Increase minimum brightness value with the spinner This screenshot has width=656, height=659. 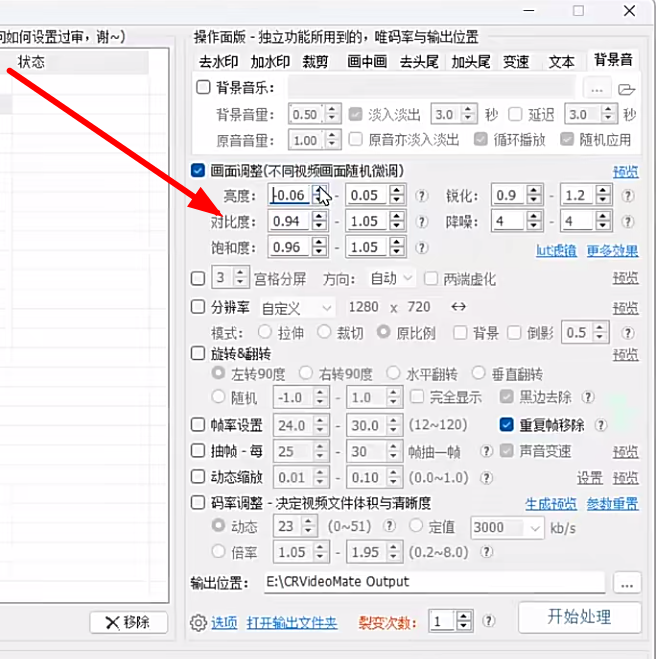[x=320, y=190]
